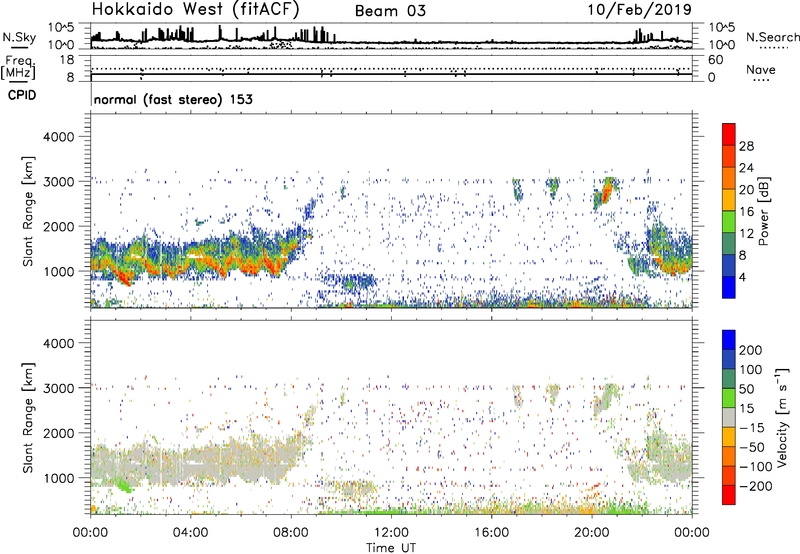The height and width of the screenshot is (554, 800).
Task: Click the title Hokkaido West (fitACF)
Action: point(195,10)
